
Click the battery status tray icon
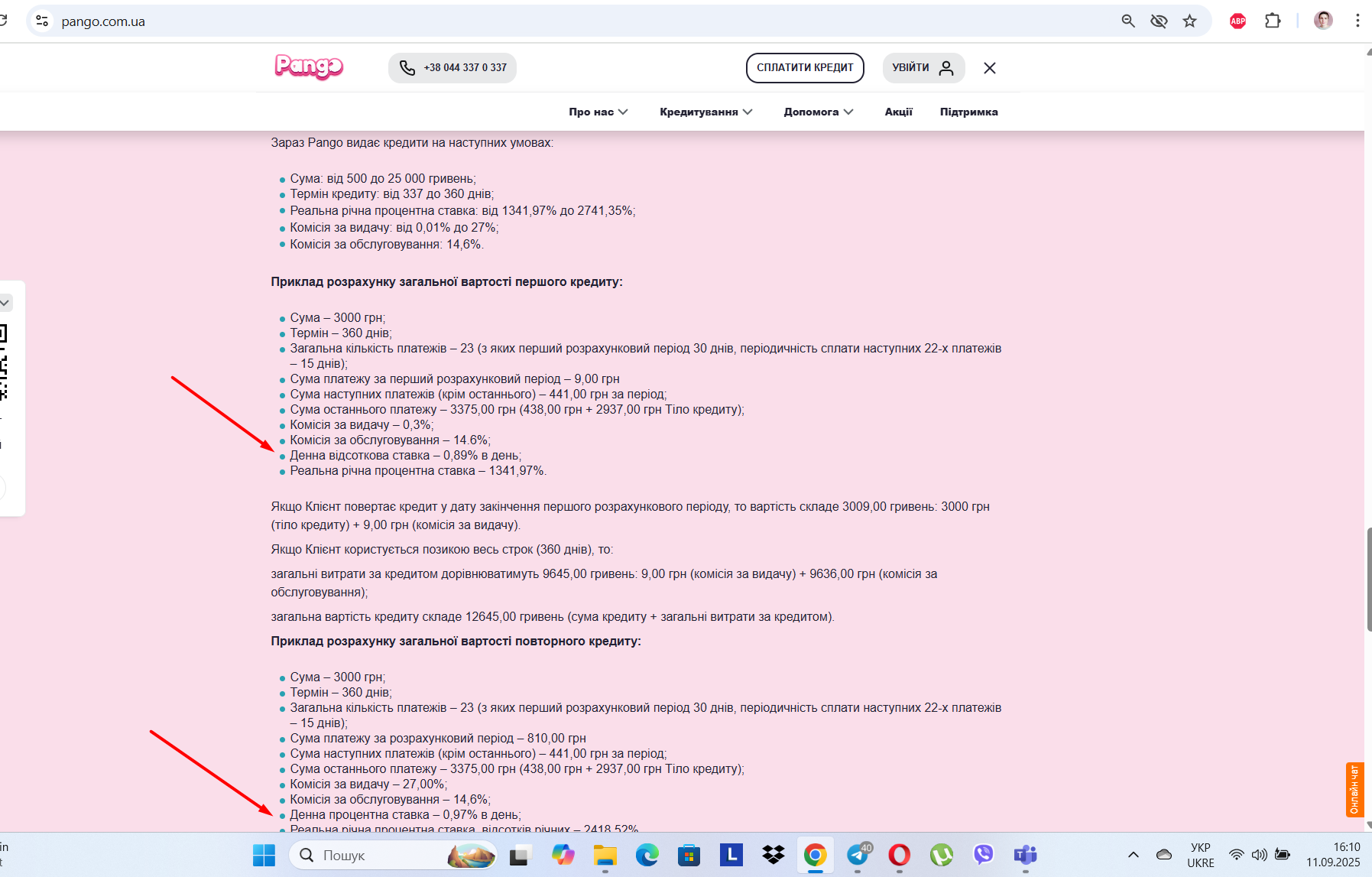[x=1283, y=855]
